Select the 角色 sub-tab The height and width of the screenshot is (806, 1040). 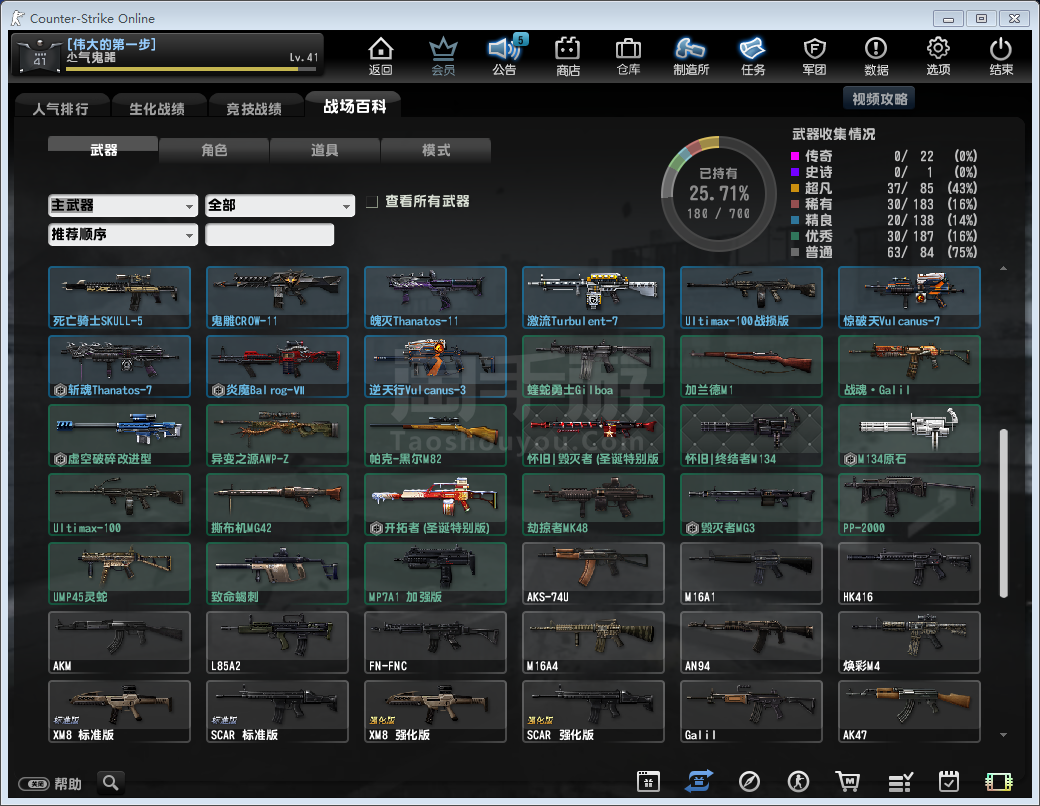point(214,150)
